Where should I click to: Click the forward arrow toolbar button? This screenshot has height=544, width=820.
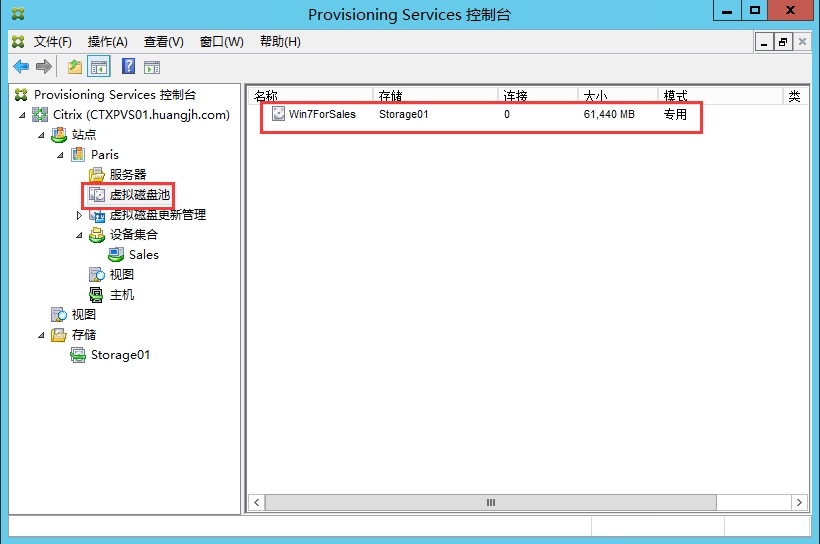(x=43, y=66)
